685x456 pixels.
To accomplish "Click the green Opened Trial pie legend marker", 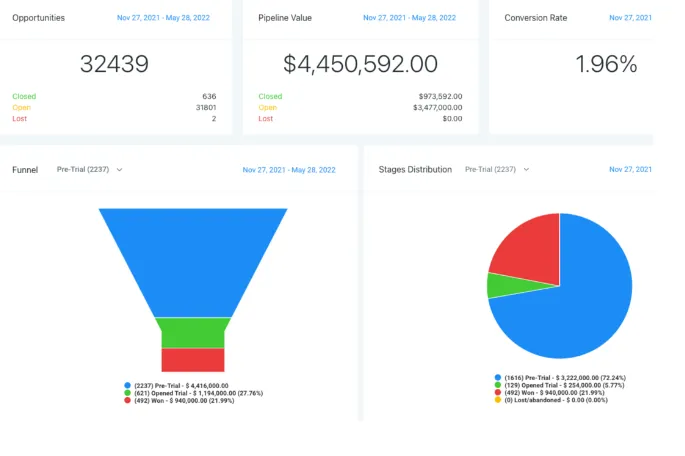I will click(x=498, y=385).
